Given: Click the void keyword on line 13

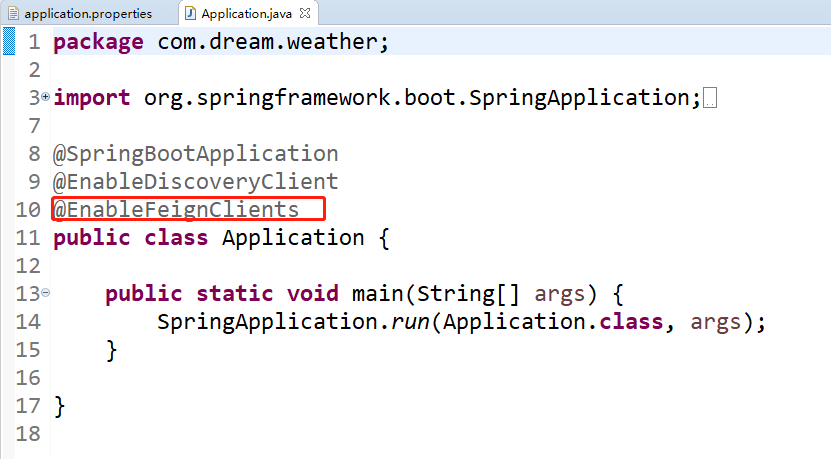Looking at the screenshot, I should click(313, 294).
